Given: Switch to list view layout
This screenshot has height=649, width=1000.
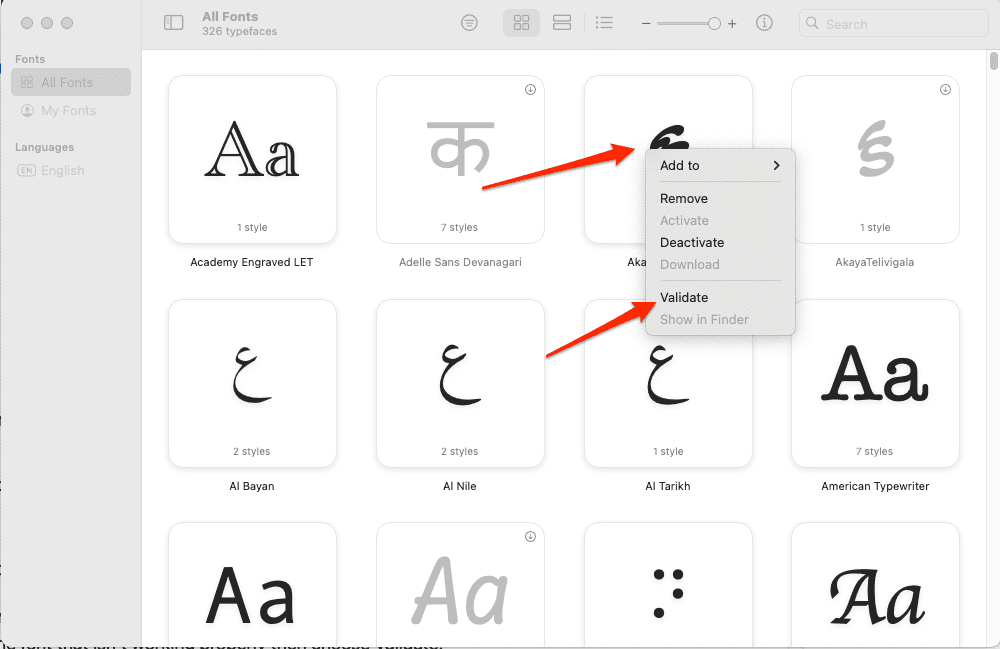Looking at the screenshot, I should click(604, 23).
